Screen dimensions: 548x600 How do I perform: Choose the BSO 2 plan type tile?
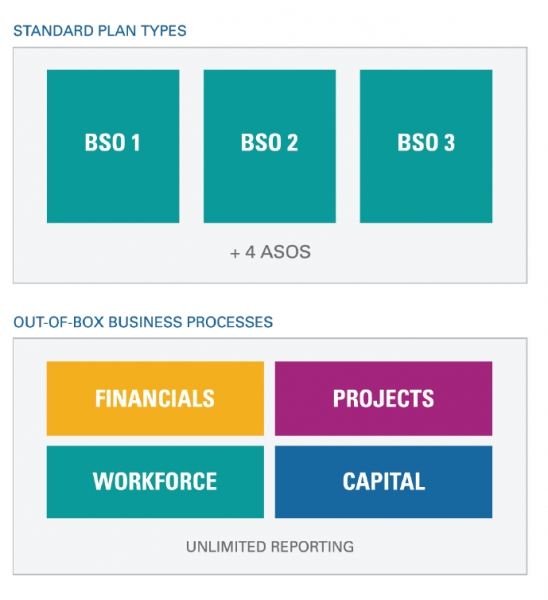point(269,146)
